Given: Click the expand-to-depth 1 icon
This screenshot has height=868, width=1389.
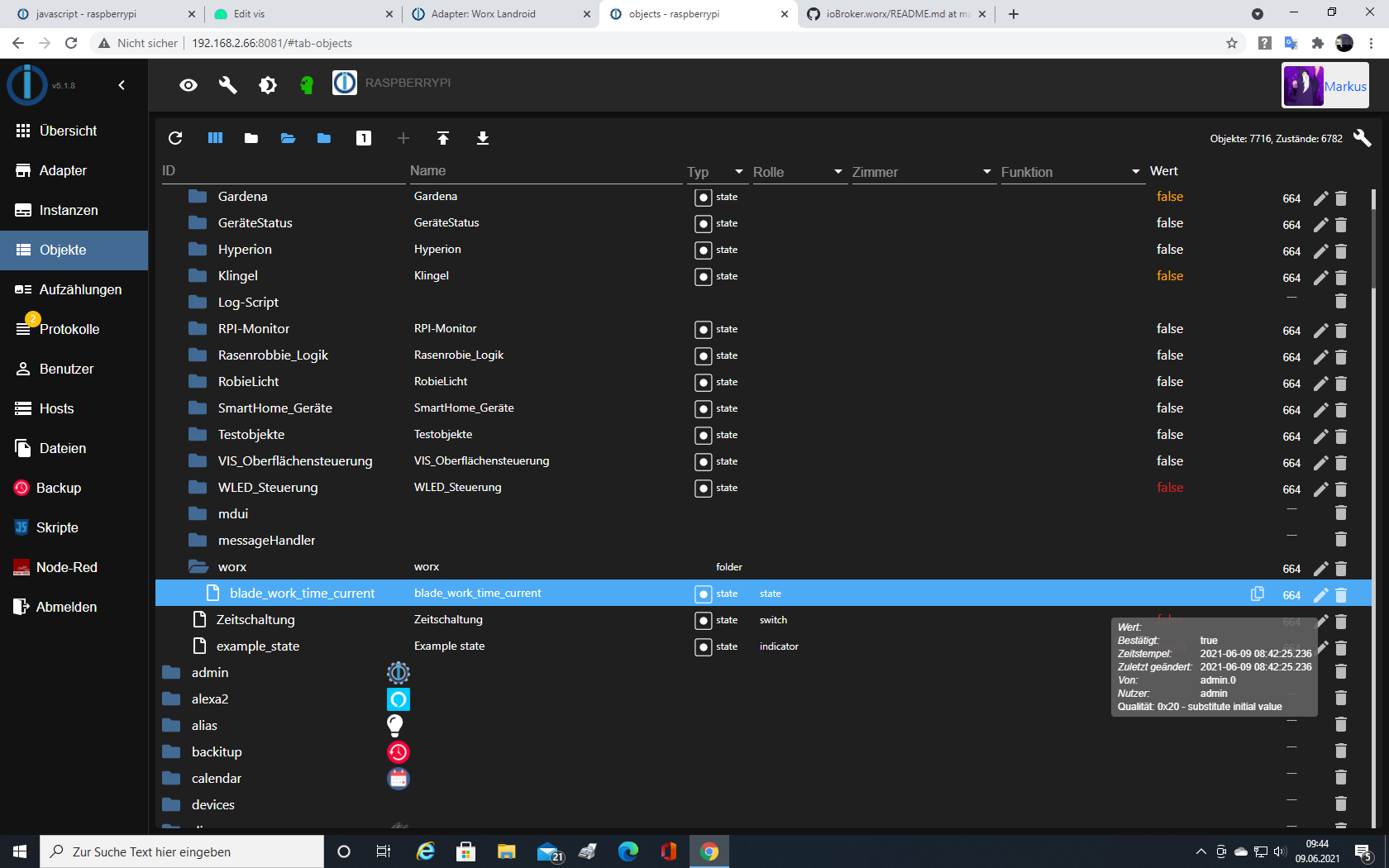Looking at the screenshot, I should [x=364, y=138].
